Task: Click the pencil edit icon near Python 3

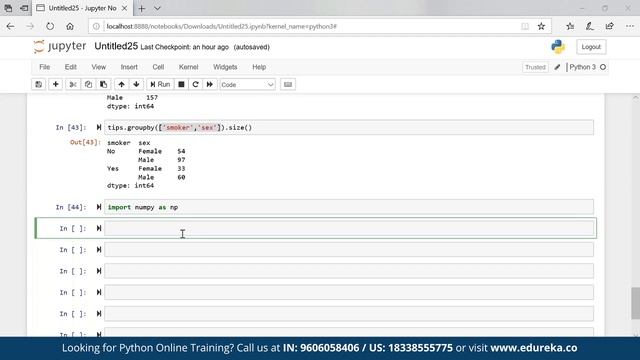Action: (x=557, y=67)
